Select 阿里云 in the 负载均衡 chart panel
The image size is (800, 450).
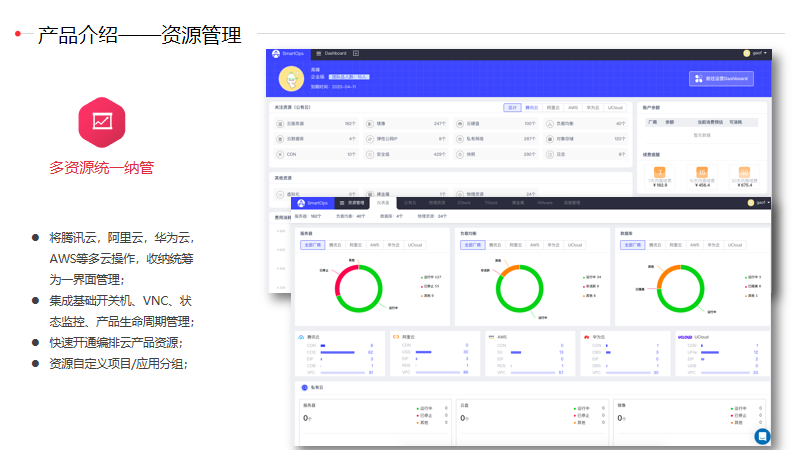pos(516,245)
